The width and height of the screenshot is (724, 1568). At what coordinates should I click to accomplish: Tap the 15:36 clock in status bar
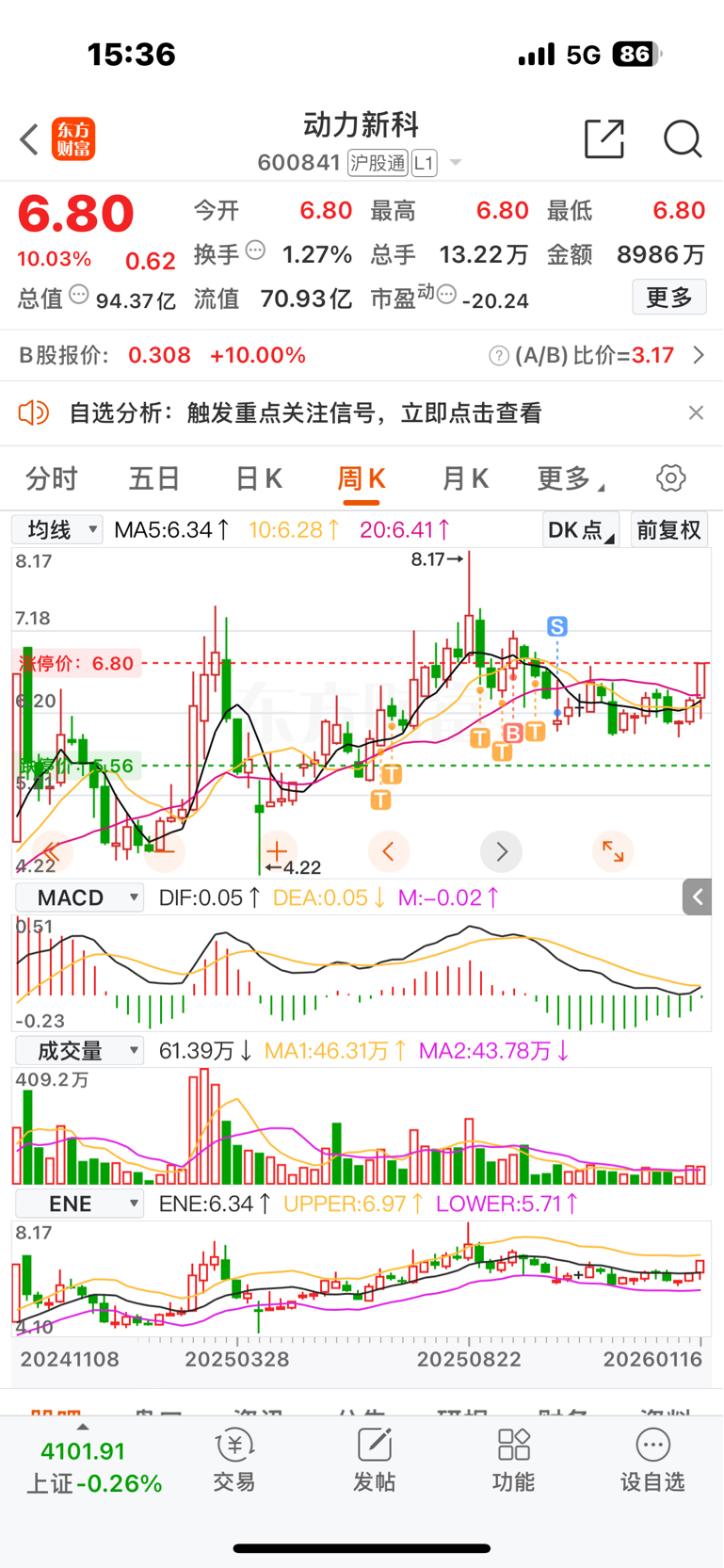(x=131, y=55)
